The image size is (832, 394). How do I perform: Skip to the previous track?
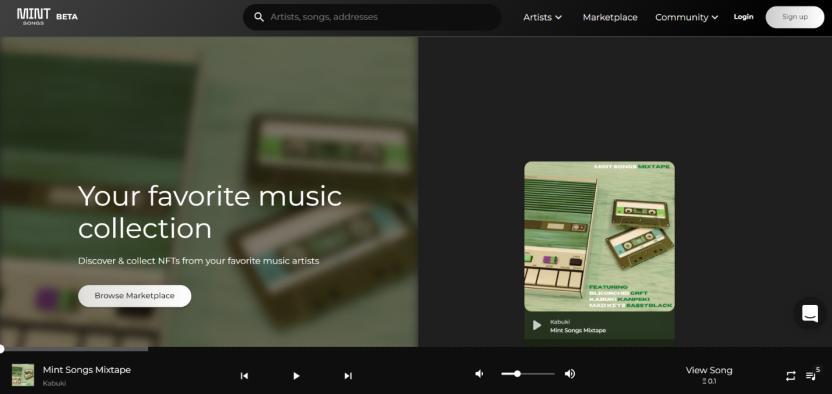tap(244, 375)
